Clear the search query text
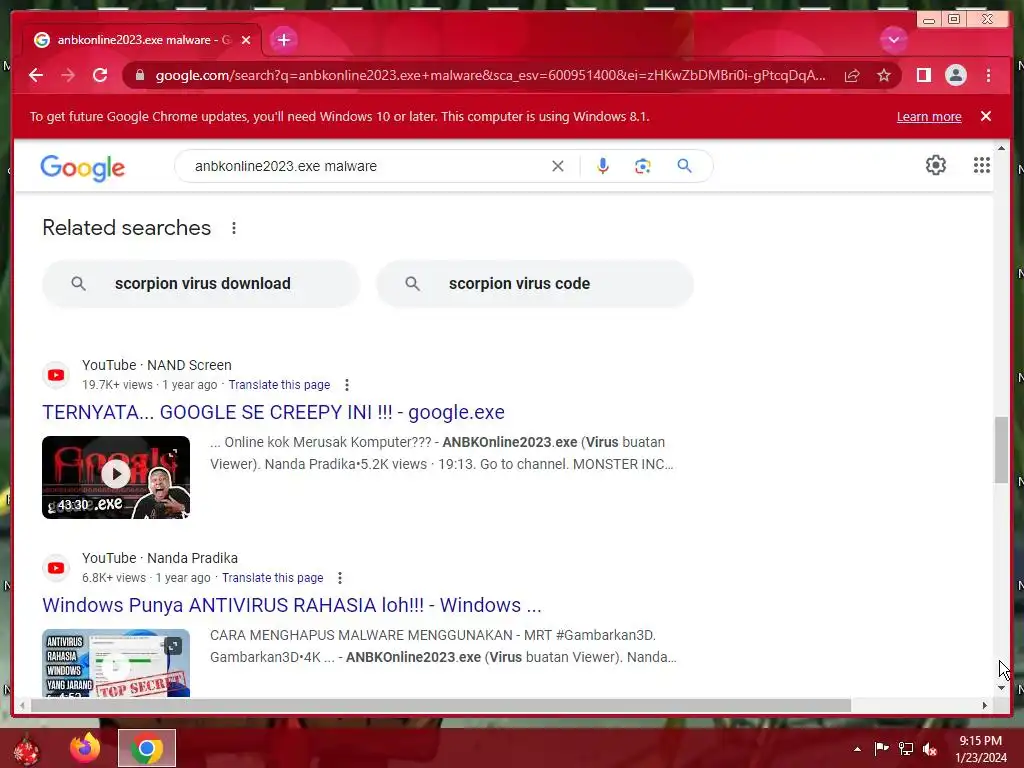The height and width of the screenshot is (768, 1024). tap(557, 166)
